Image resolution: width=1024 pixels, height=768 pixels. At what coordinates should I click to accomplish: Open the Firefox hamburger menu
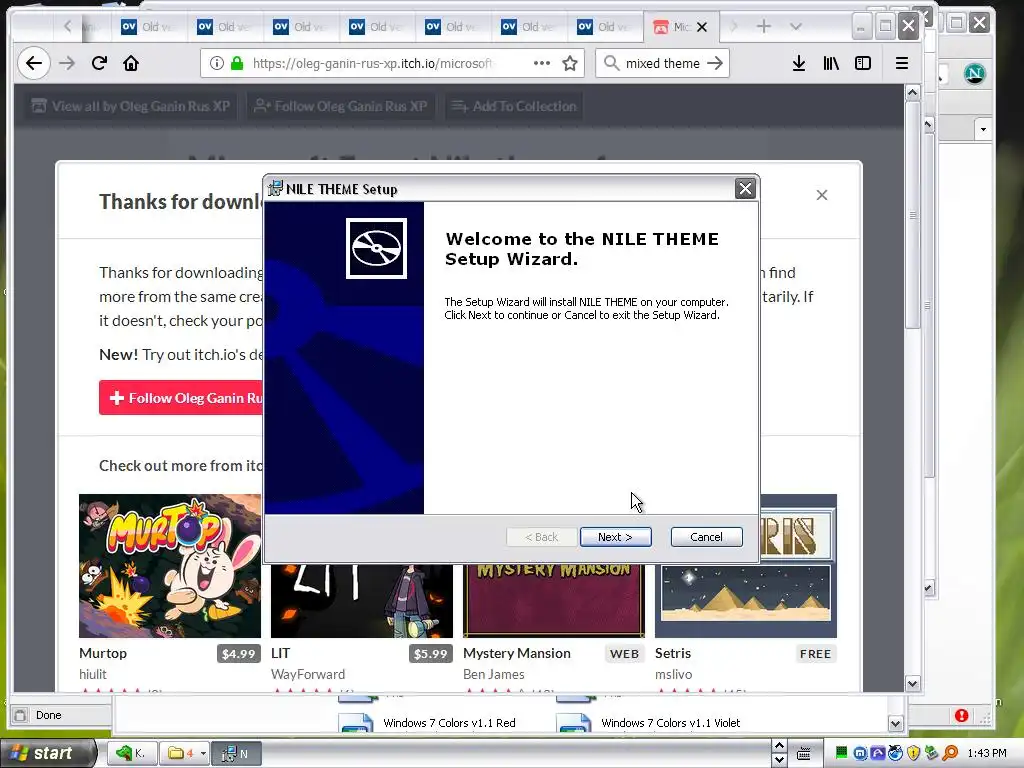902,63
